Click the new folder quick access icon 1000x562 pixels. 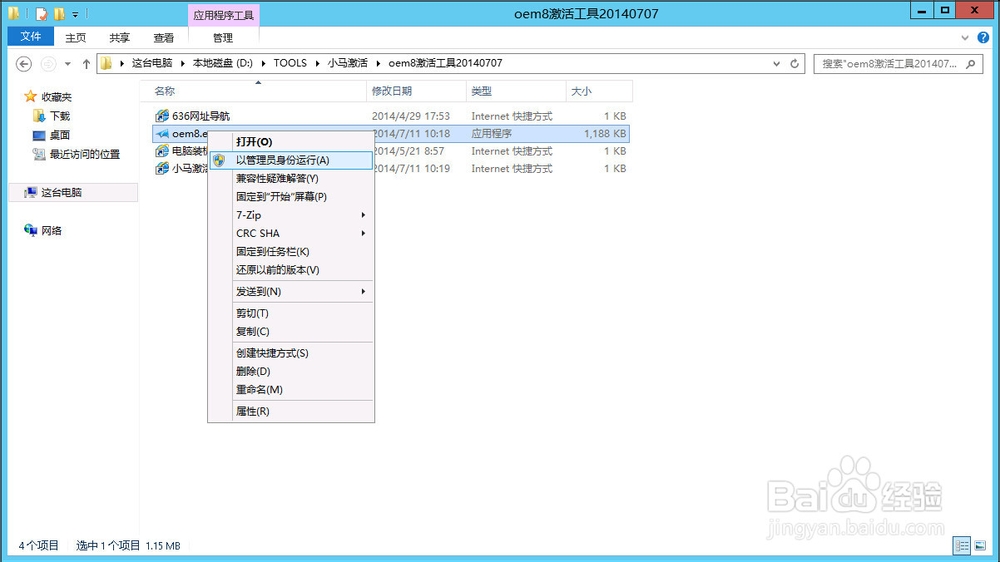pos(59,13)
